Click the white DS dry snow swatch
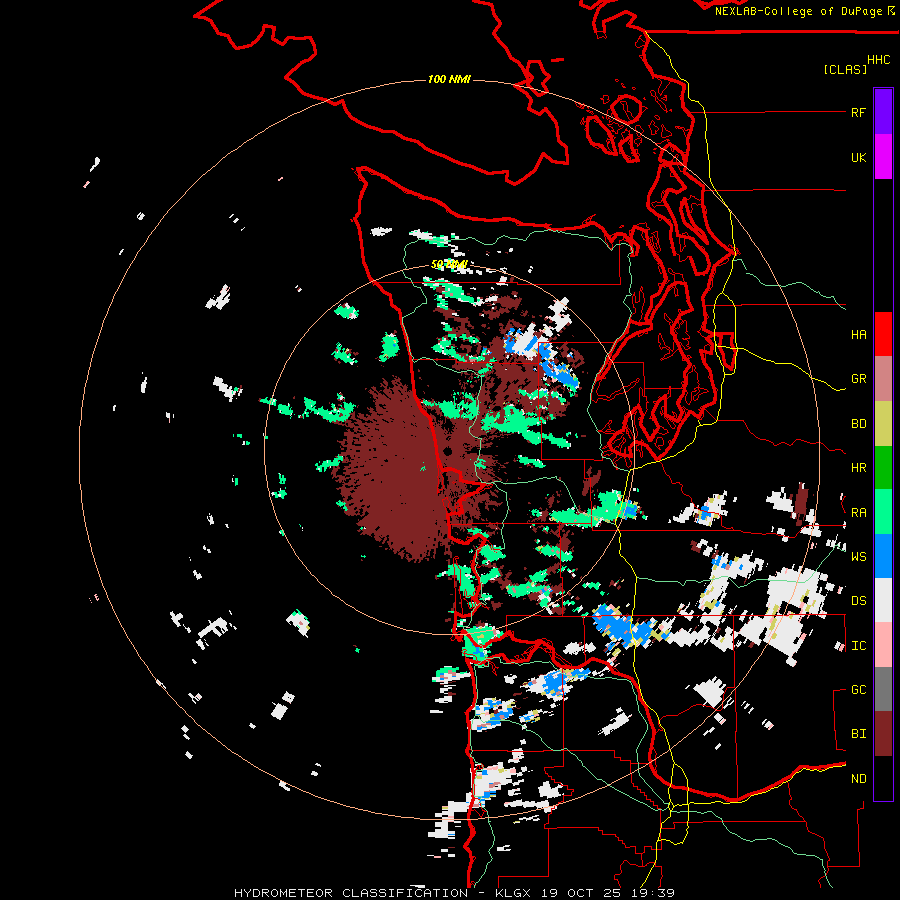 (883, 600)
